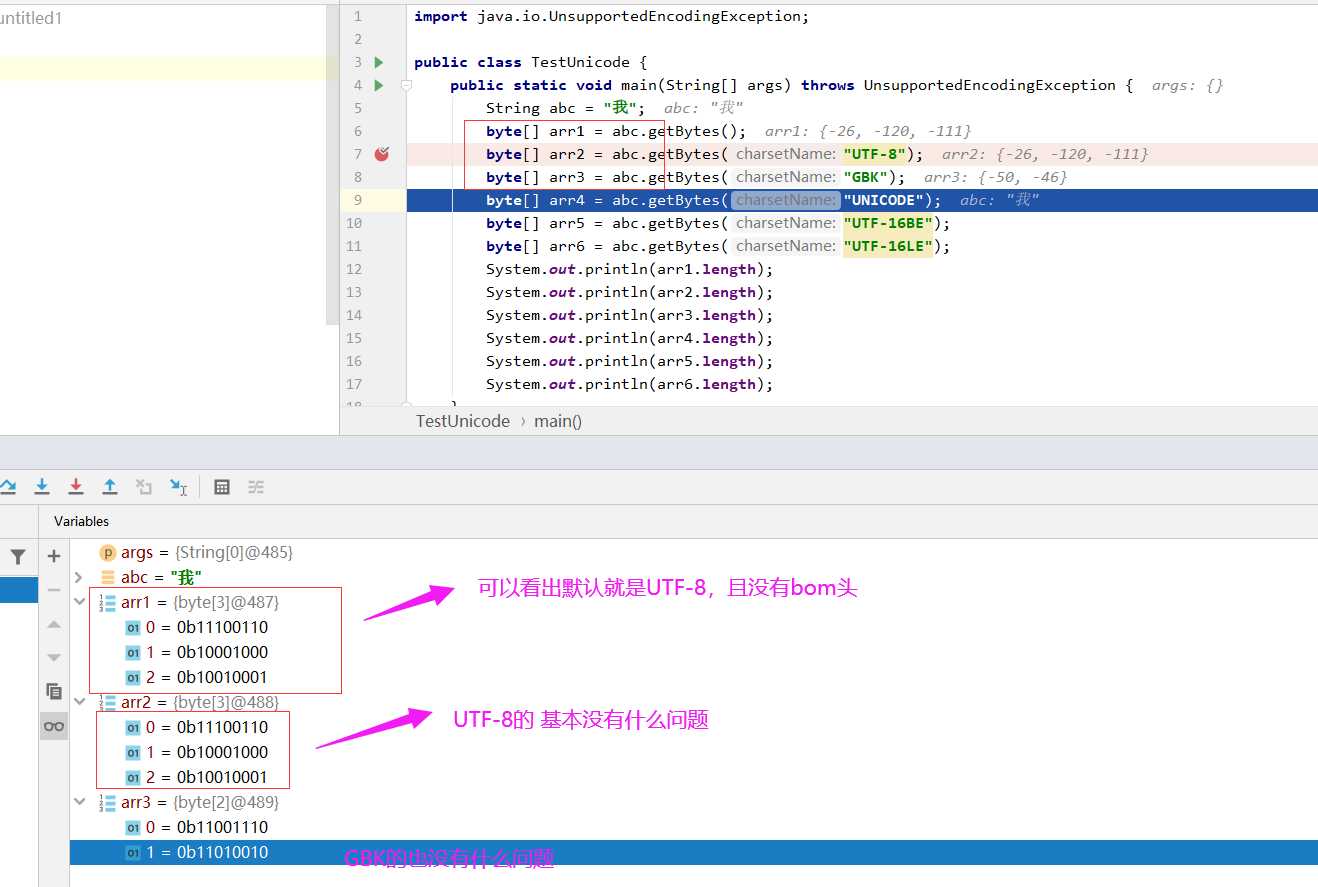Click TestUnicode in the editor breadcrumb
Image resolution: width=1318 pixels, height=887 pixels.
click(463, 421)
